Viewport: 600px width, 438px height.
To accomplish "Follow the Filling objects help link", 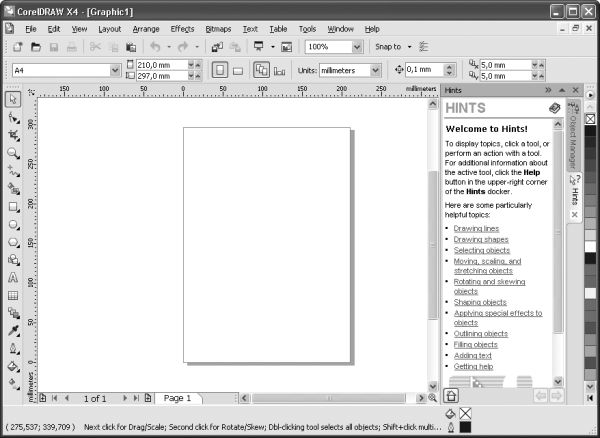I will [x=475, y=344].
